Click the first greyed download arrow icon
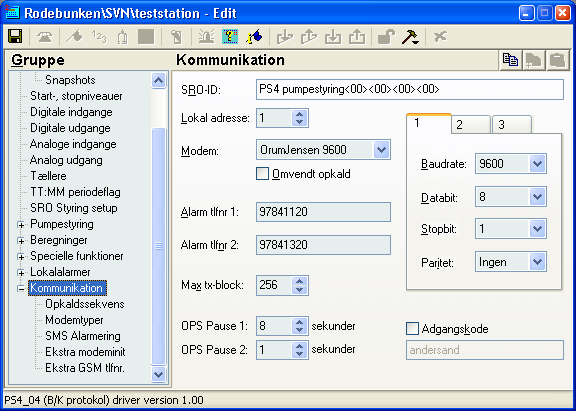Screen dimensions: 576x411 285,37
